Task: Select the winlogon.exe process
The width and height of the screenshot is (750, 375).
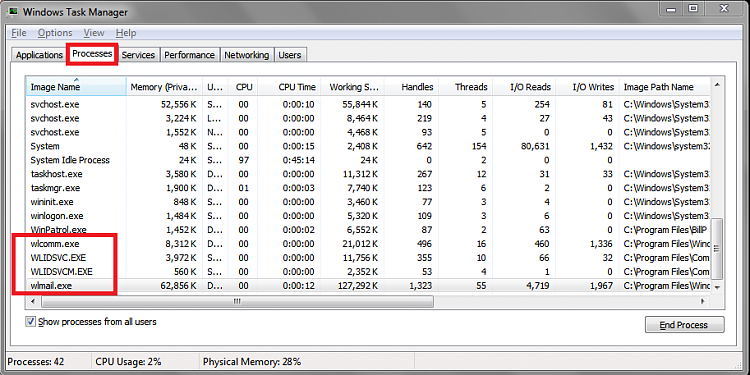Action: (369, 216)
